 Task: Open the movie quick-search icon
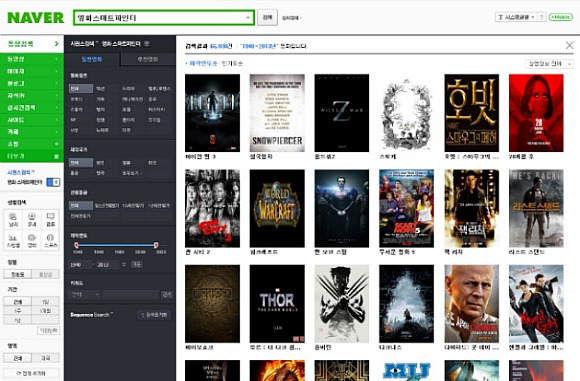click(x=32, y=241)
